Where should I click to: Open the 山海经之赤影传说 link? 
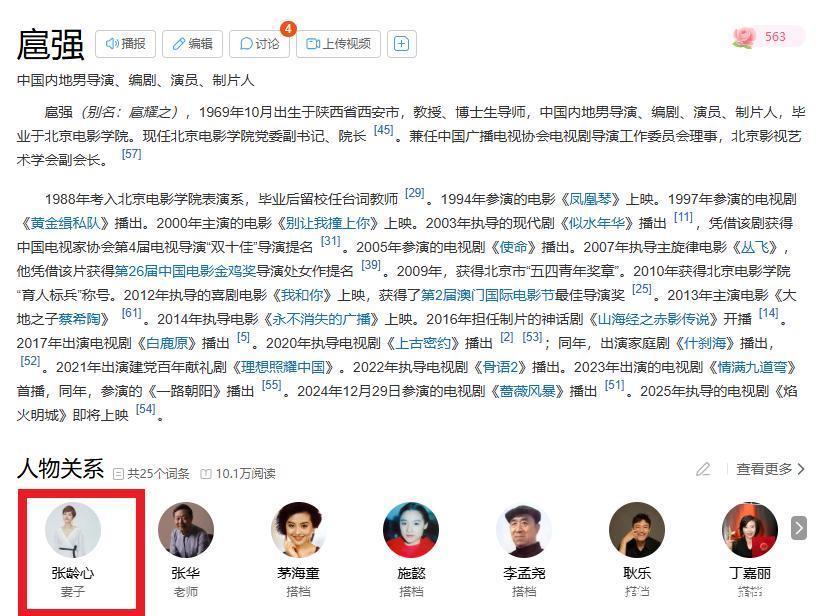click(657, 319)
